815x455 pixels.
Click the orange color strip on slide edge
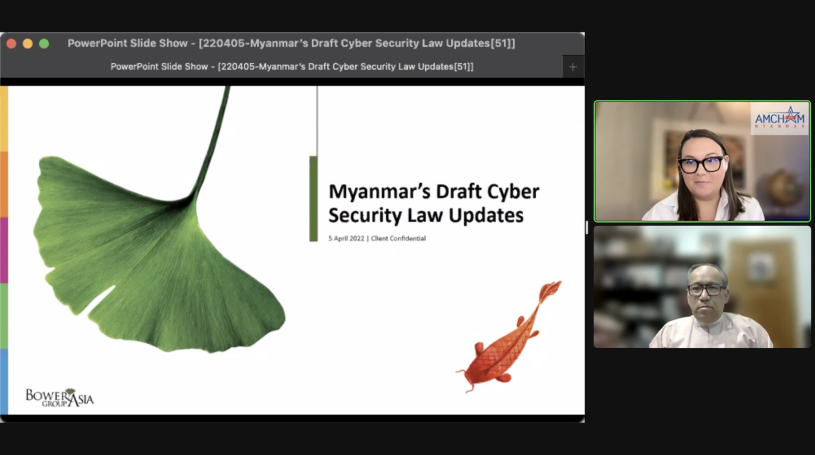coord(4,184)
